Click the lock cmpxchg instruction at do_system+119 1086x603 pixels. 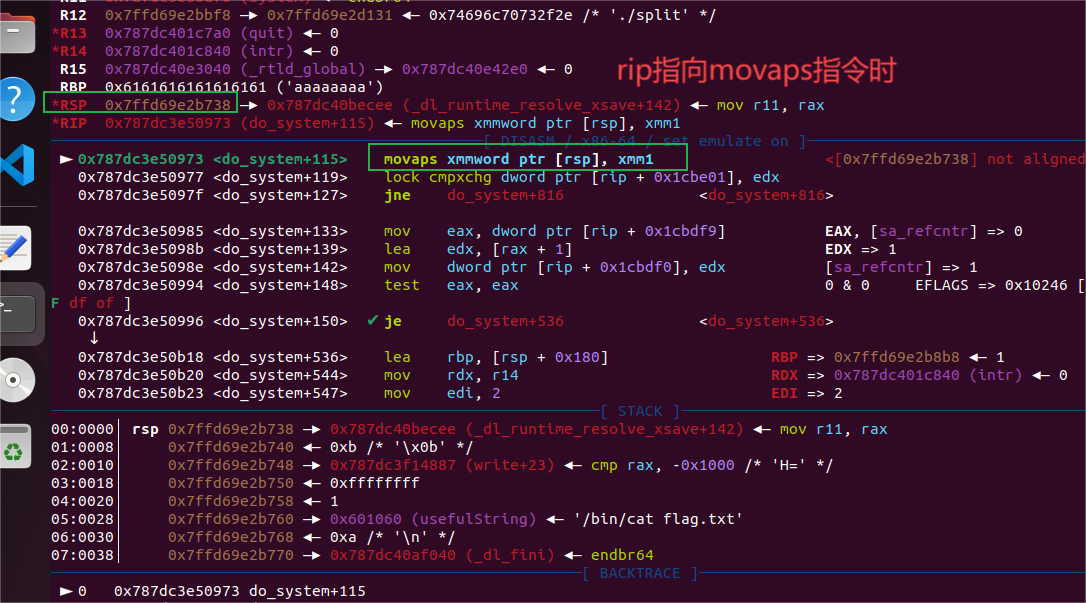(582, 177)
